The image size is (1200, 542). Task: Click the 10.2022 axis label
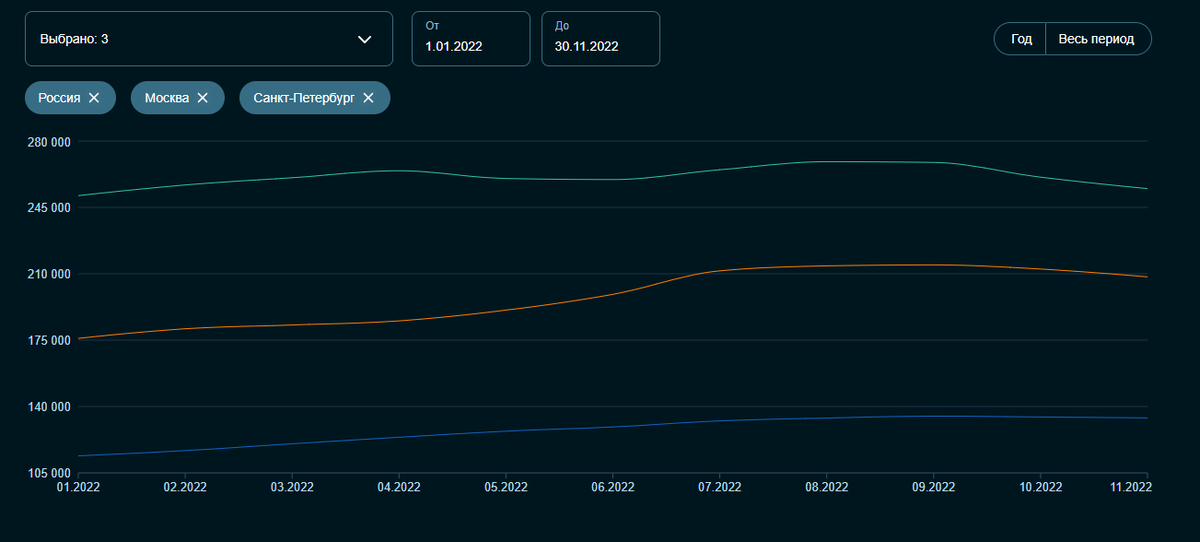(1041, 487)
